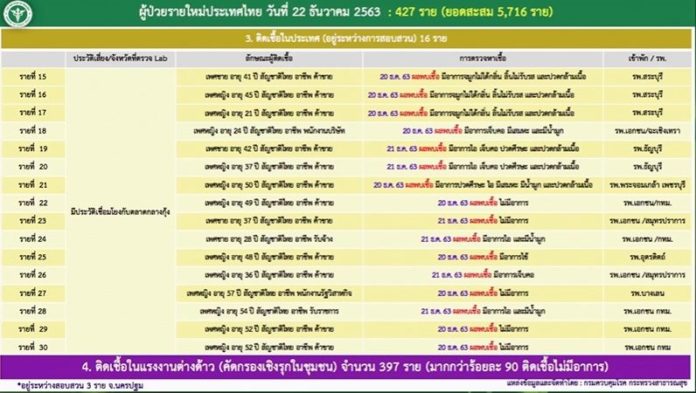Screen dimensions: 696x393
Task: Click case 17 details 'เพศหญิง อายุ 21 ปี'
Action: pos(269,112)
